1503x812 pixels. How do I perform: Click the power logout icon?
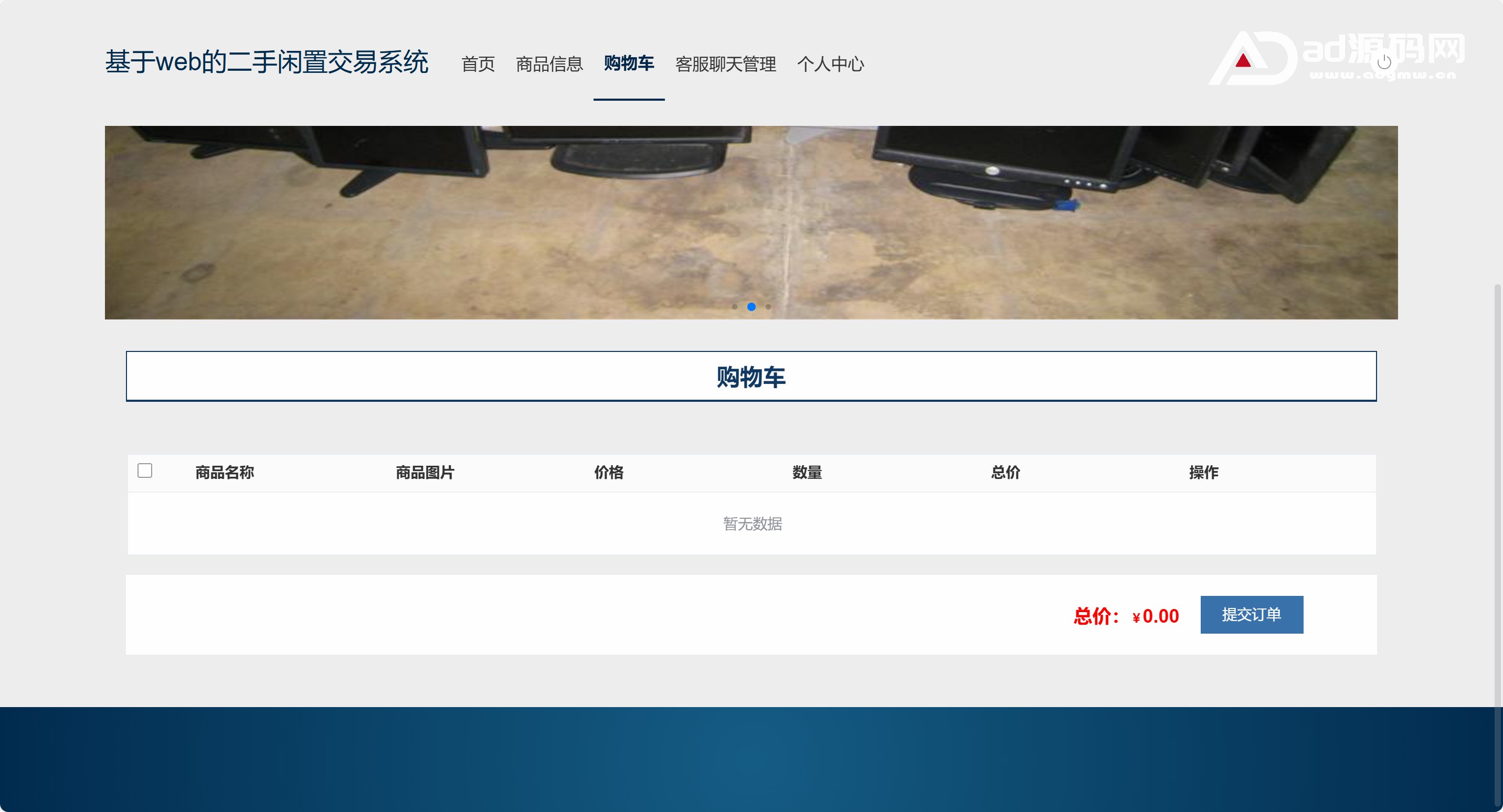click(x=1384, y=62)
